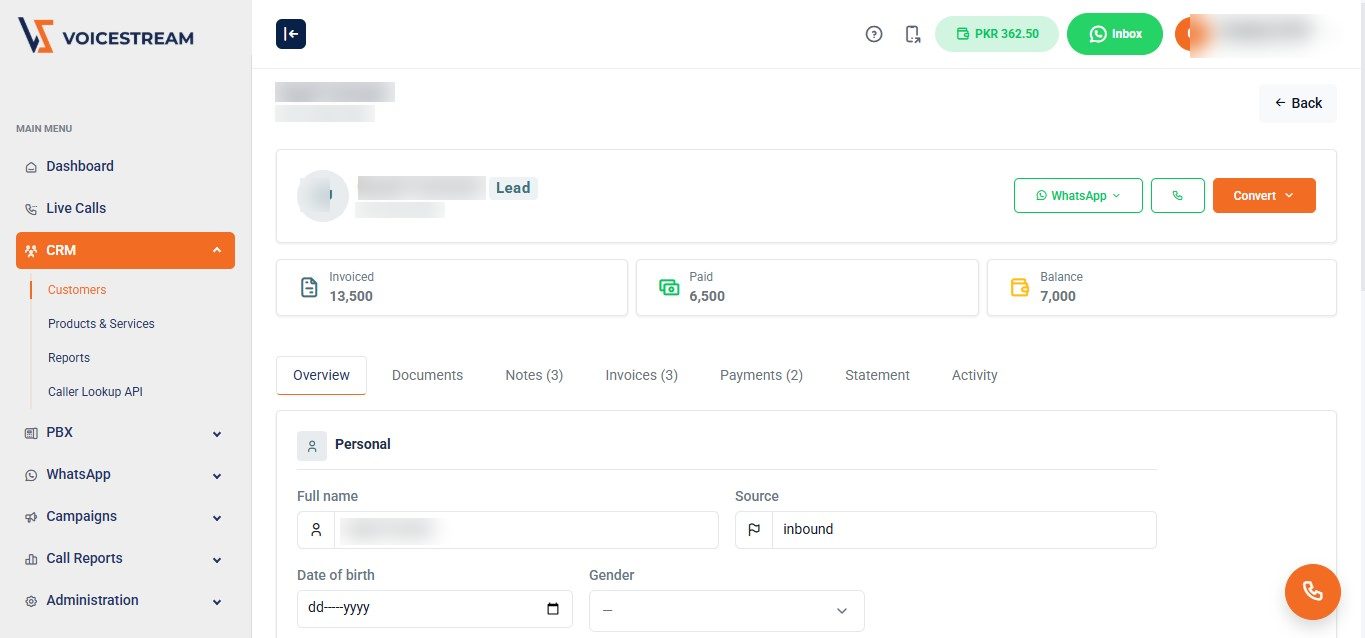Click the PBX icon in sidebar
This screenshot has width=1365, height=638.
(31, 433)
